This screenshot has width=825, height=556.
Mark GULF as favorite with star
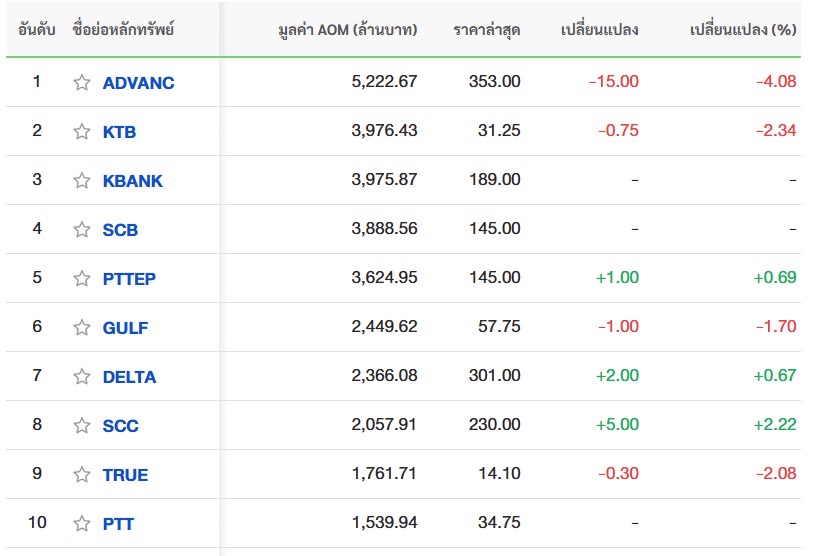82,328
